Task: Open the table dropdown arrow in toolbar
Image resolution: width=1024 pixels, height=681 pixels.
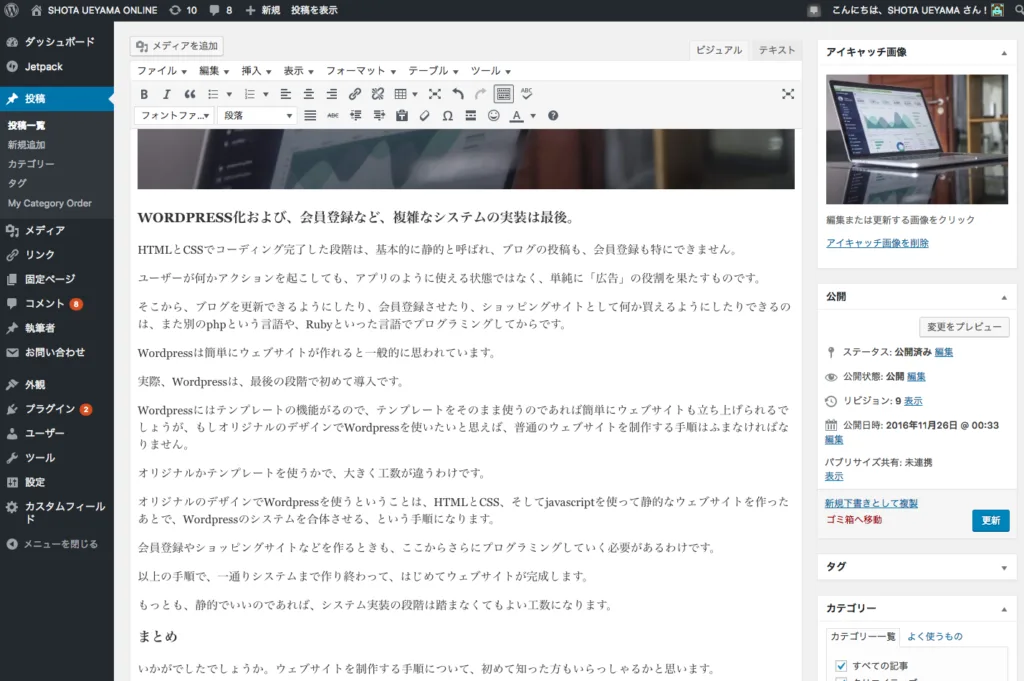Action: tap(415, 94)
